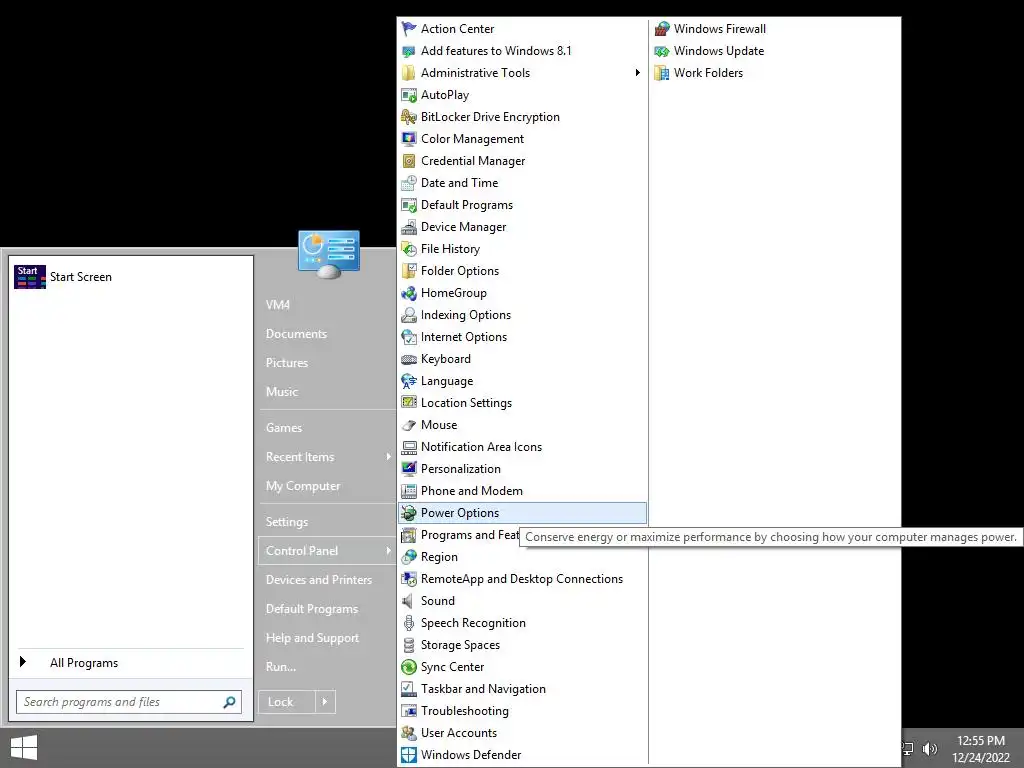Open Settings in Start menu

(287, 522)
